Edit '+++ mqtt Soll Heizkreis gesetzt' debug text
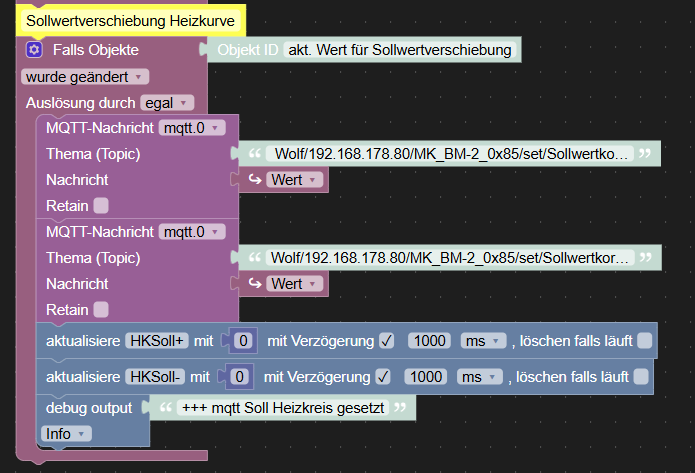Image resolution: width=695 pixels, height=473 pixels. (x=283, y=408)
